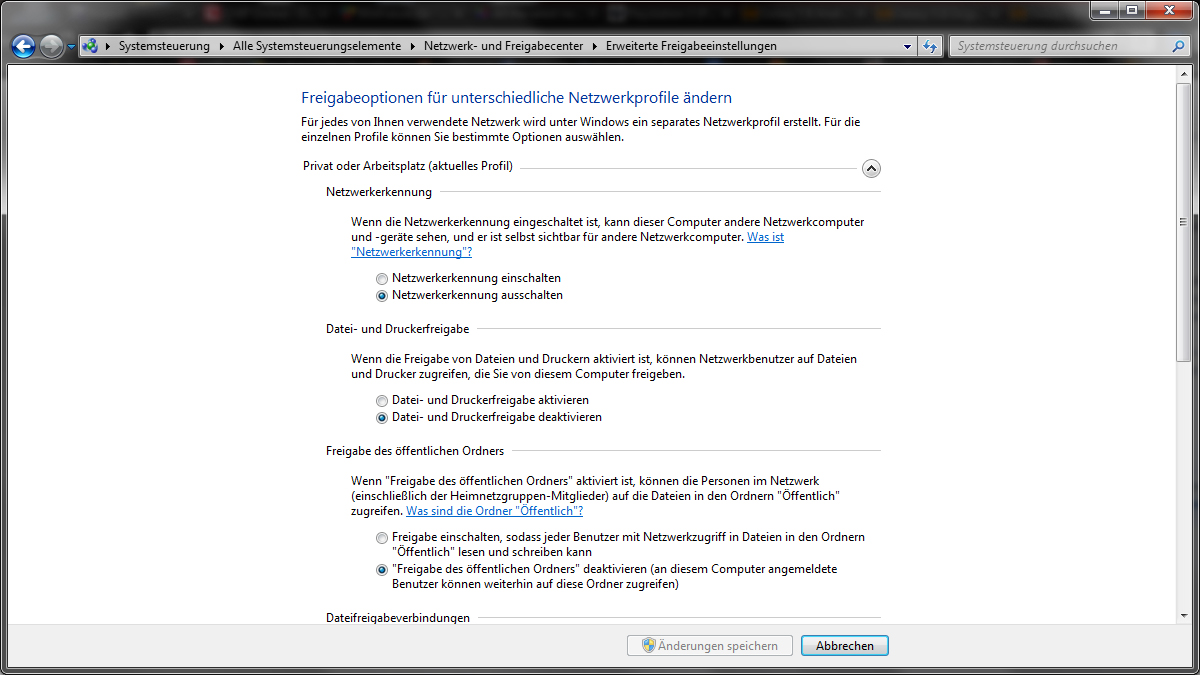The width and height of the screenshot is (1200, 675).
Task: Navigate to 'Systemsteuerung' in the breadcrumb
Action: [x=164, y=46]
